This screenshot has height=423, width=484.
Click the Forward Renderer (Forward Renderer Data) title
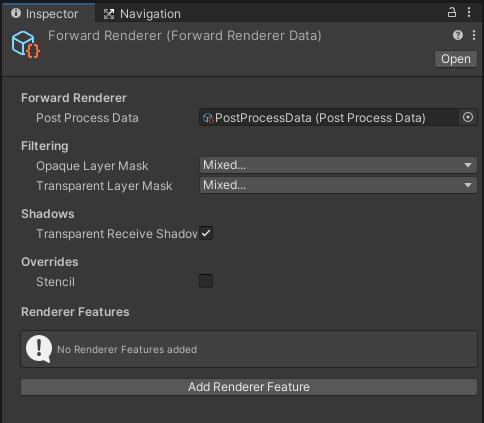185,36
